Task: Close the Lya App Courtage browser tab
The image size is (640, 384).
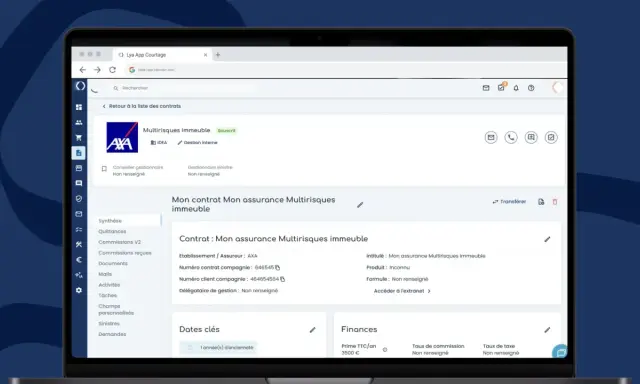Action: [x=205, y=55]
